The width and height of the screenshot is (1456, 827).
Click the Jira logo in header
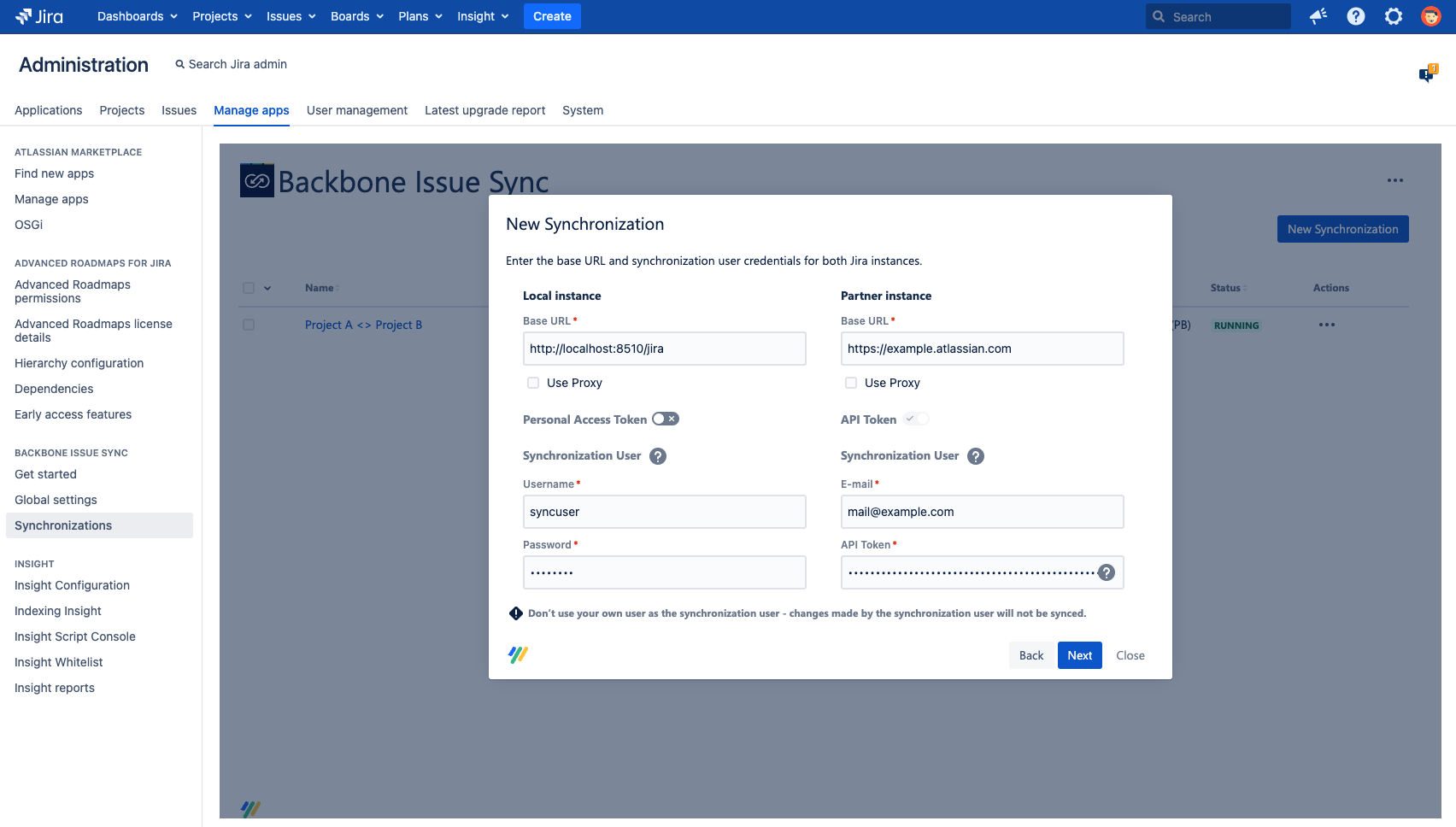point(39,16)
